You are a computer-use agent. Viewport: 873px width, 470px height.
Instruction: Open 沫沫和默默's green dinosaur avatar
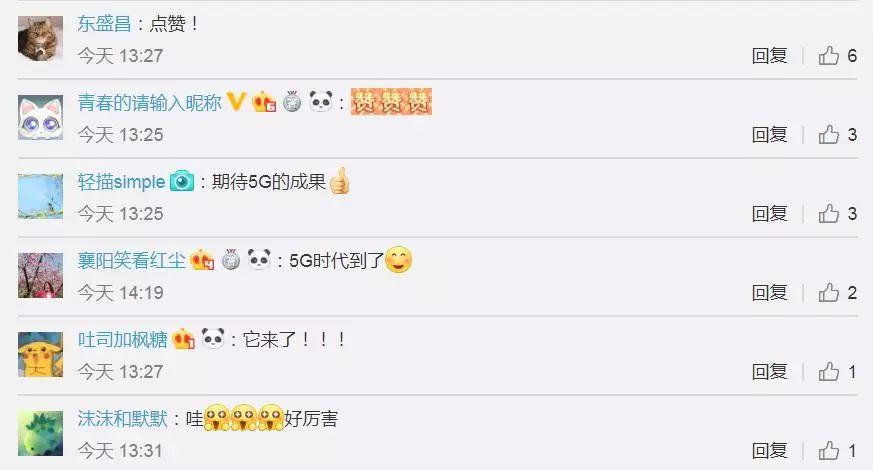click(x=40, y=434)
